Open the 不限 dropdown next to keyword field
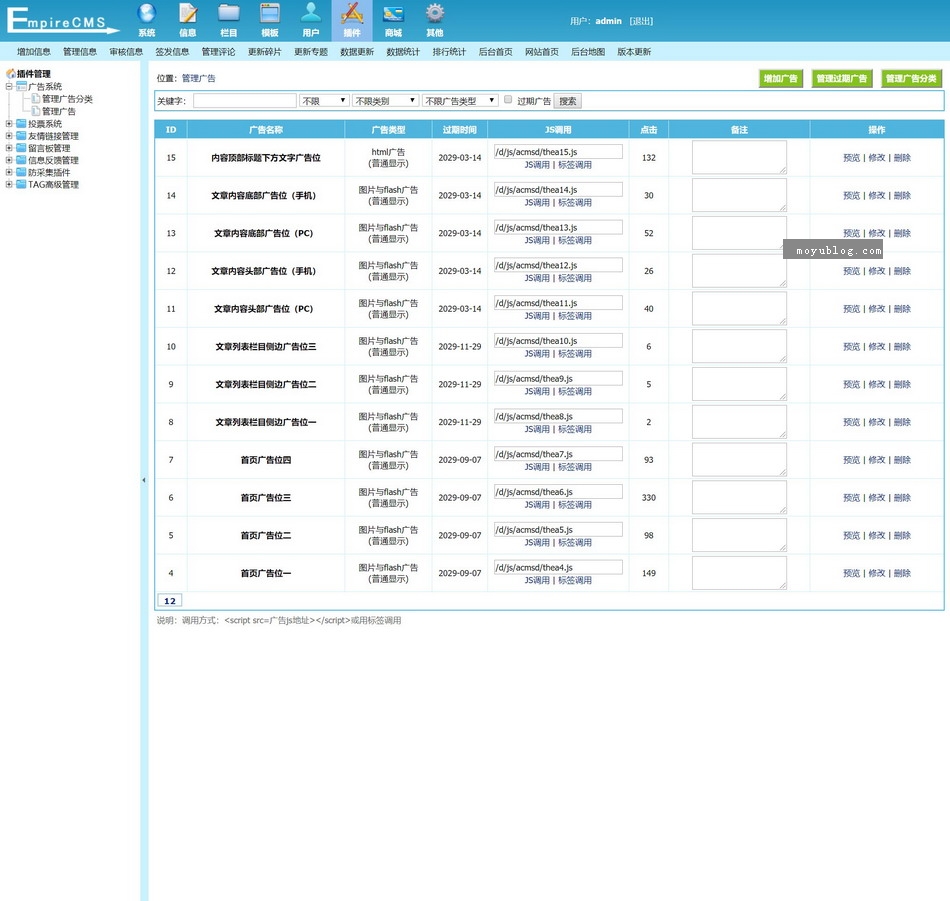This screenshot has height=901, width=950. coord(324,101)
